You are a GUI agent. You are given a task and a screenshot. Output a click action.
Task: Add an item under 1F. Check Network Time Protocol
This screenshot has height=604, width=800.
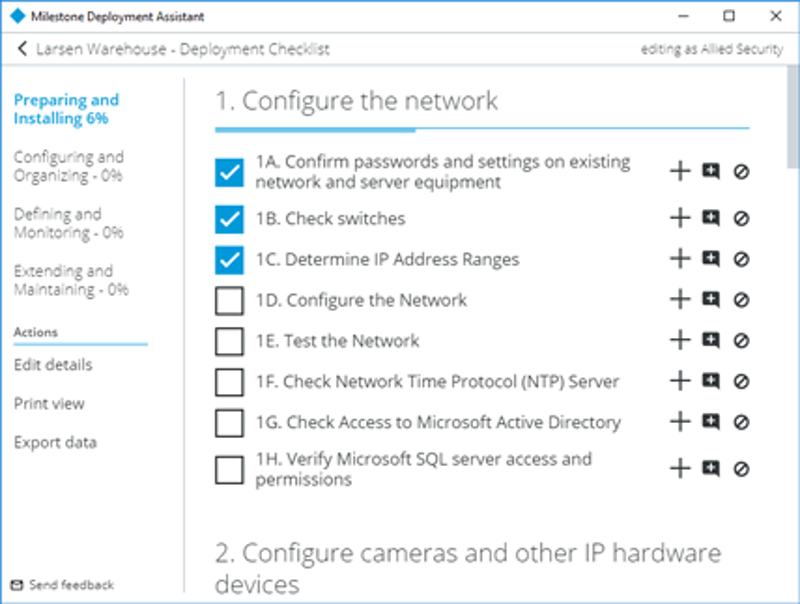point(680,381)
